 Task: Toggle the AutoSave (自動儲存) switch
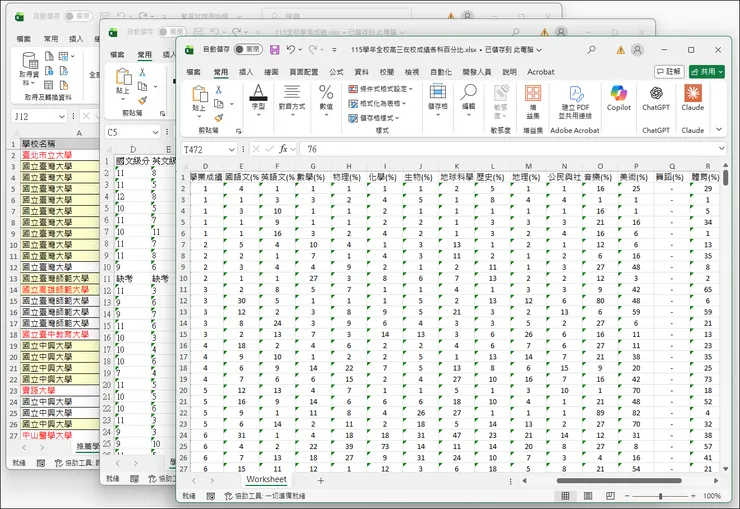[249, 49]
